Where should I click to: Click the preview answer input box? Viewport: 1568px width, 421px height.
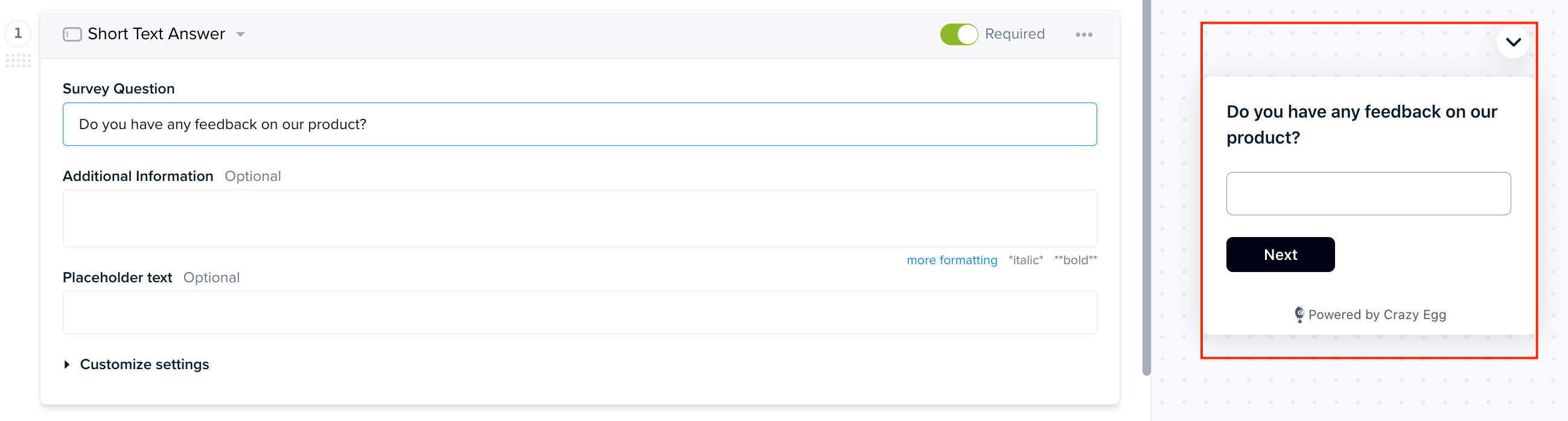(x=1368, y=194)
